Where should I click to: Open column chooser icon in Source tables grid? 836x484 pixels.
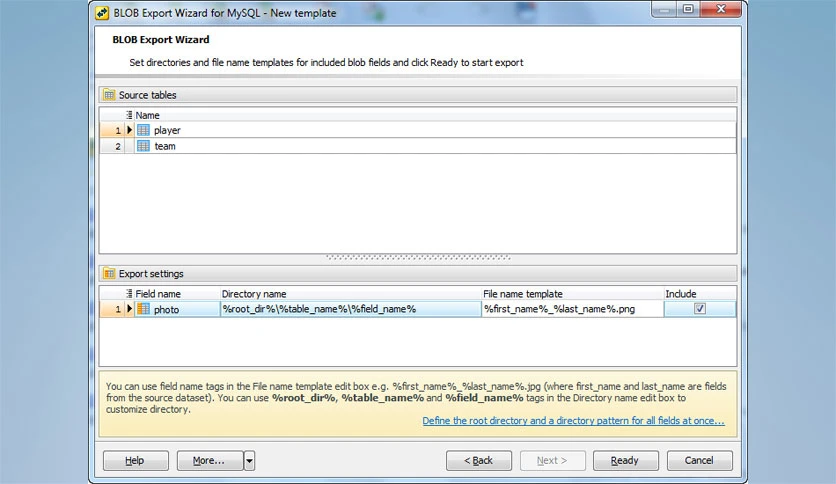[129, 115]
